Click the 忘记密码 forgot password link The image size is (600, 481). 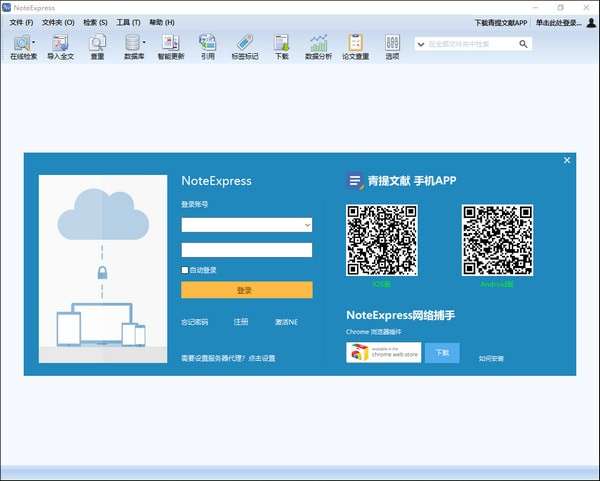click(x=195, y=322)
